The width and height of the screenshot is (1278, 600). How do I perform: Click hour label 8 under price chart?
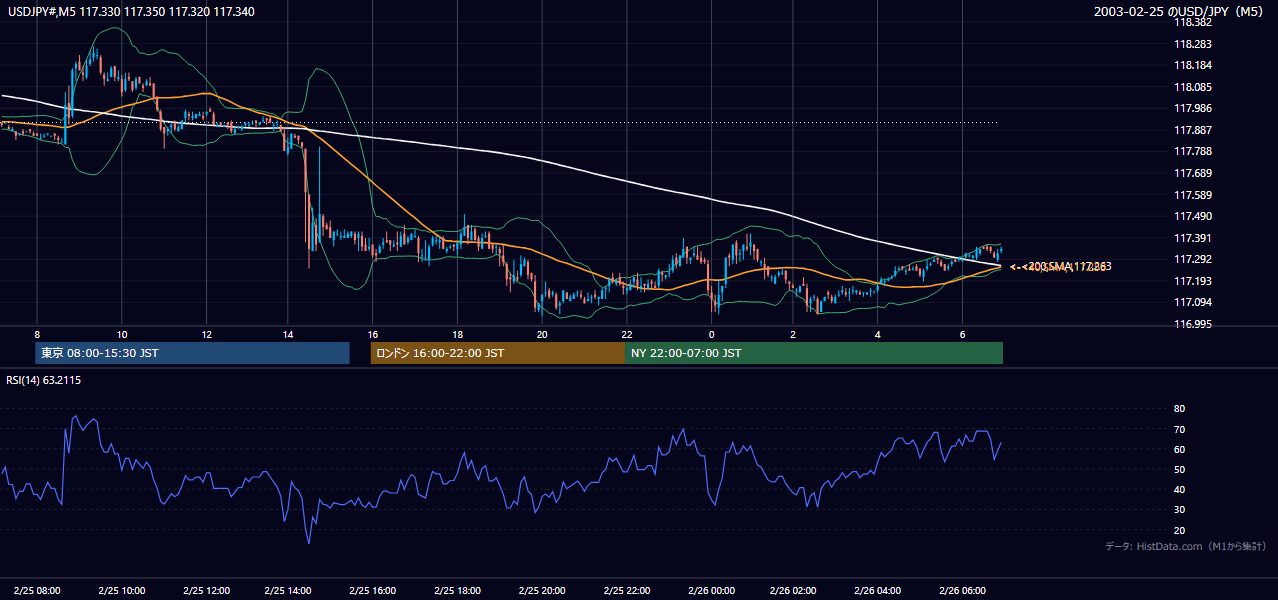(x=37, y=334)
